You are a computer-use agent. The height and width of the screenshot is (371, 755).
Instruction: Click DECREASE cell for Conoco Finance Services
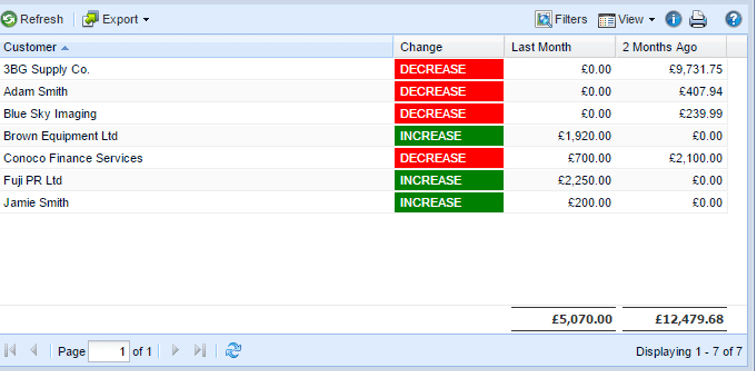pos(449,158)
